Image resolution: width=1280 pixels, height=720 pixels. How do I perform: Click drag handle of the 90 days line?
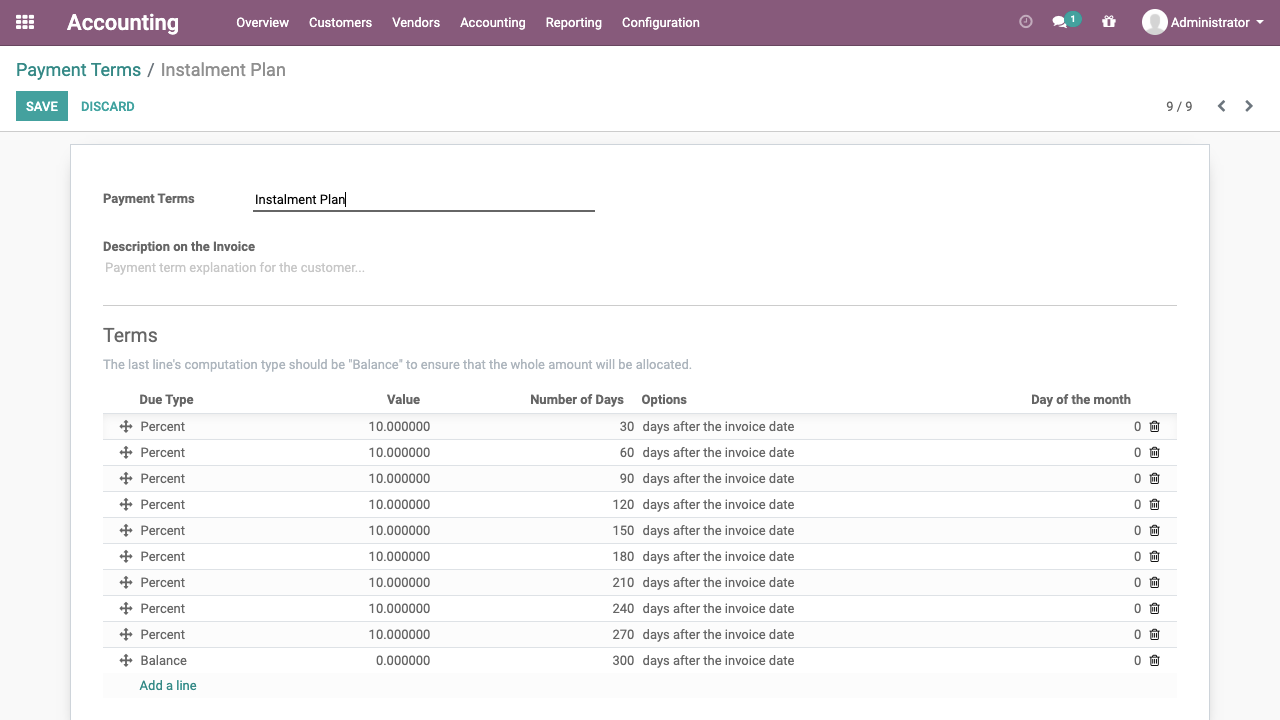(x=126, y=479)
